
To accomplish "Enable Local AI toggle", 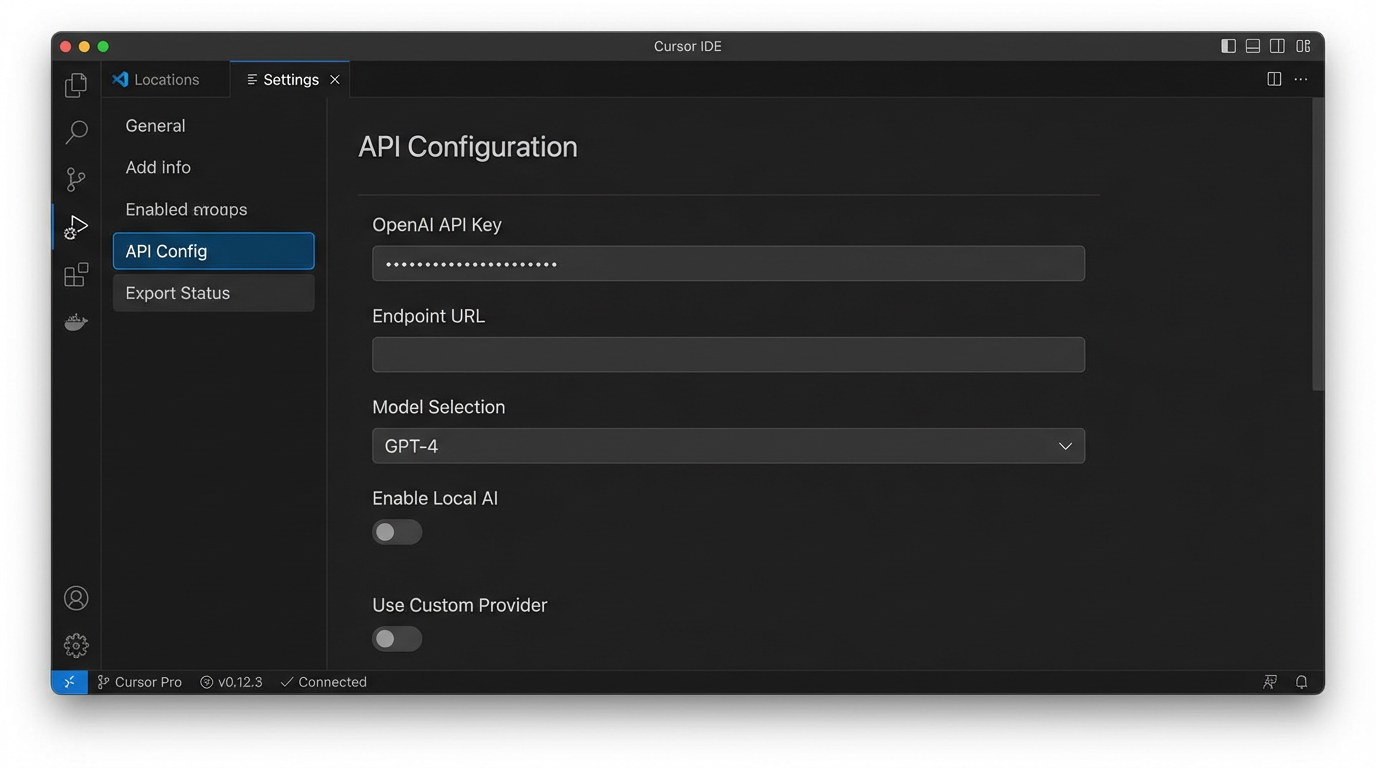I will point(396,531).
